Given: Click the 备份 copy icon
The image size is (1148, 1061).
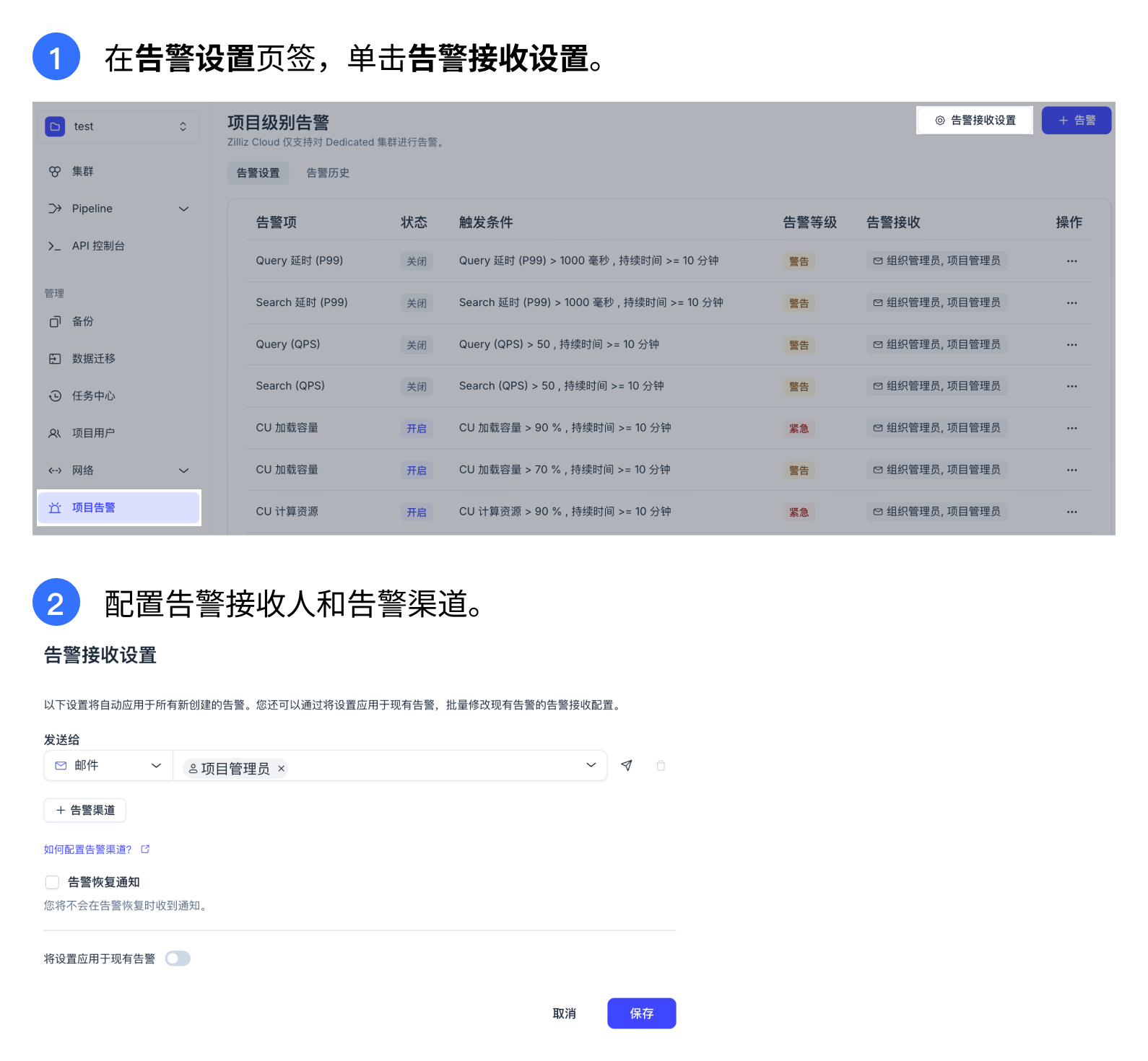Looking at the screenshot, I should click(x=55, y=321).
